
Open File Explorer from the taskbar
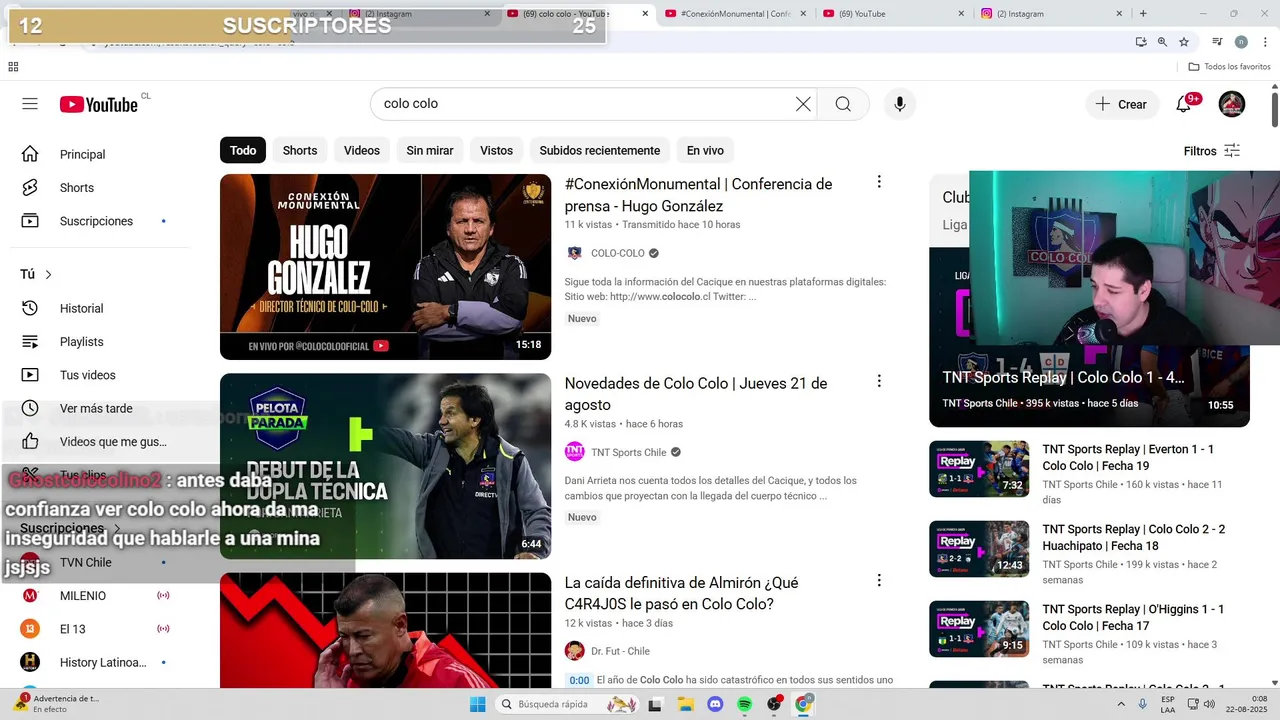pos(685,704)
